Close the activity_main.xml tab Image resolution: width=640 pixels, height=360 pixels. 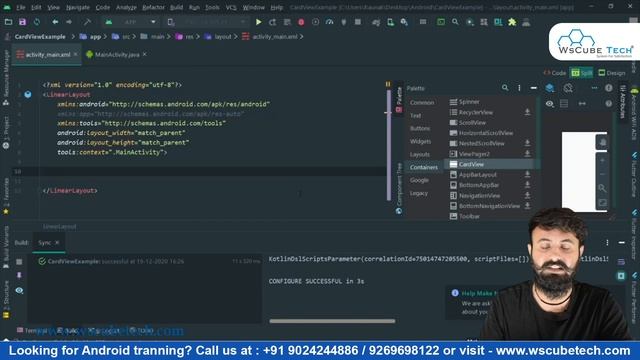[76, 54]
